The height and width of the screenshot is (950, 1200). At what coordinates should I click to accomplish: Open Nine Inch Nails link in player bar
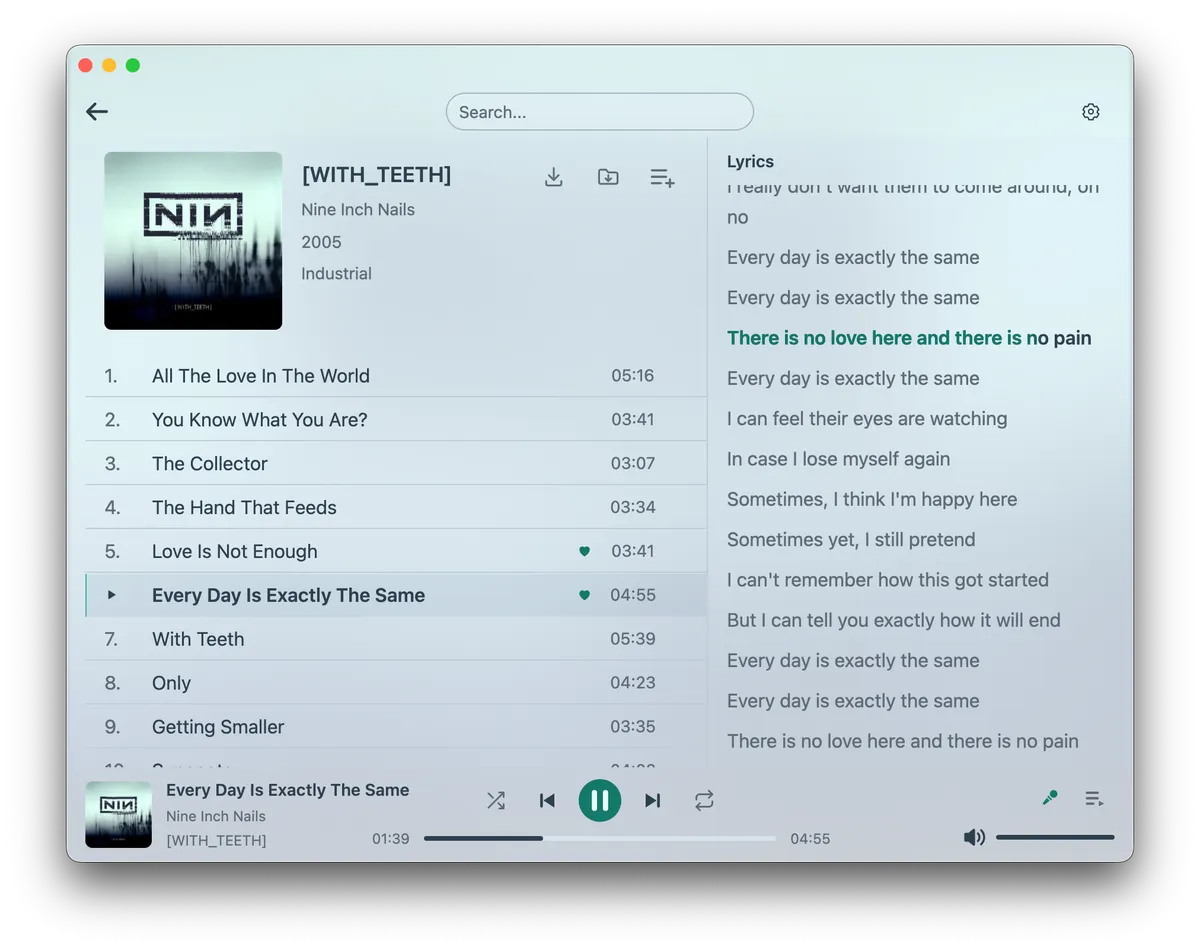216,816
